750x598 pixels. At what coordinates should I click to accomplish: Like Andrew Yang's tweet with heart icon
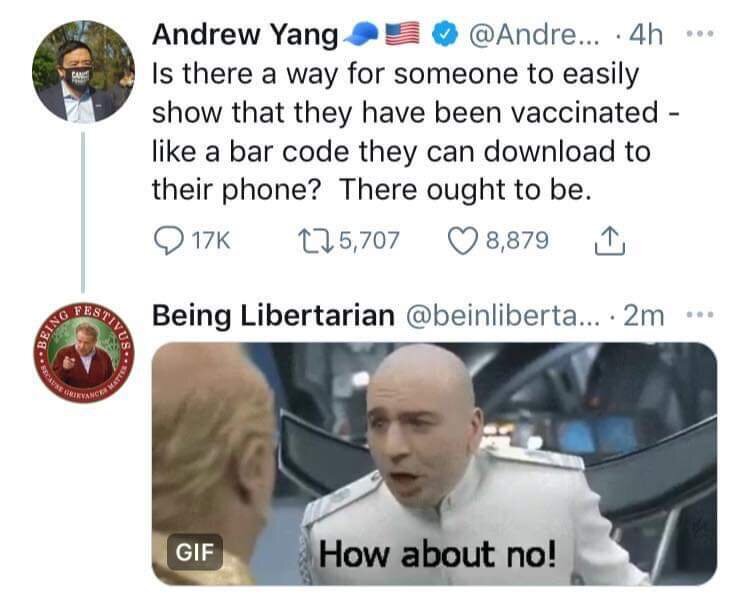pyautogui.click(x=463, y=241)
